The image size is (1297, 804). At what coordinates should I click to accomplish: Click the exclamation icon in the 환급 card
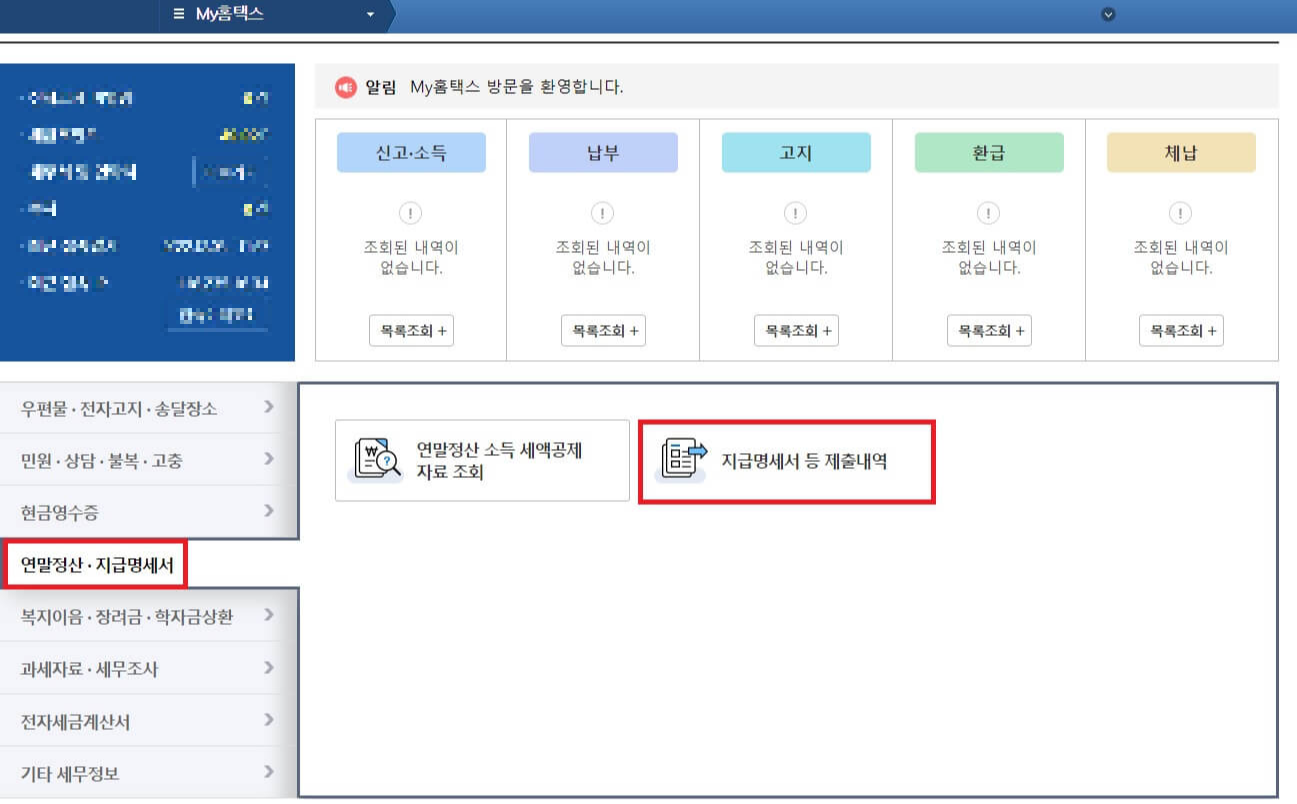click(x=988, y=212)
